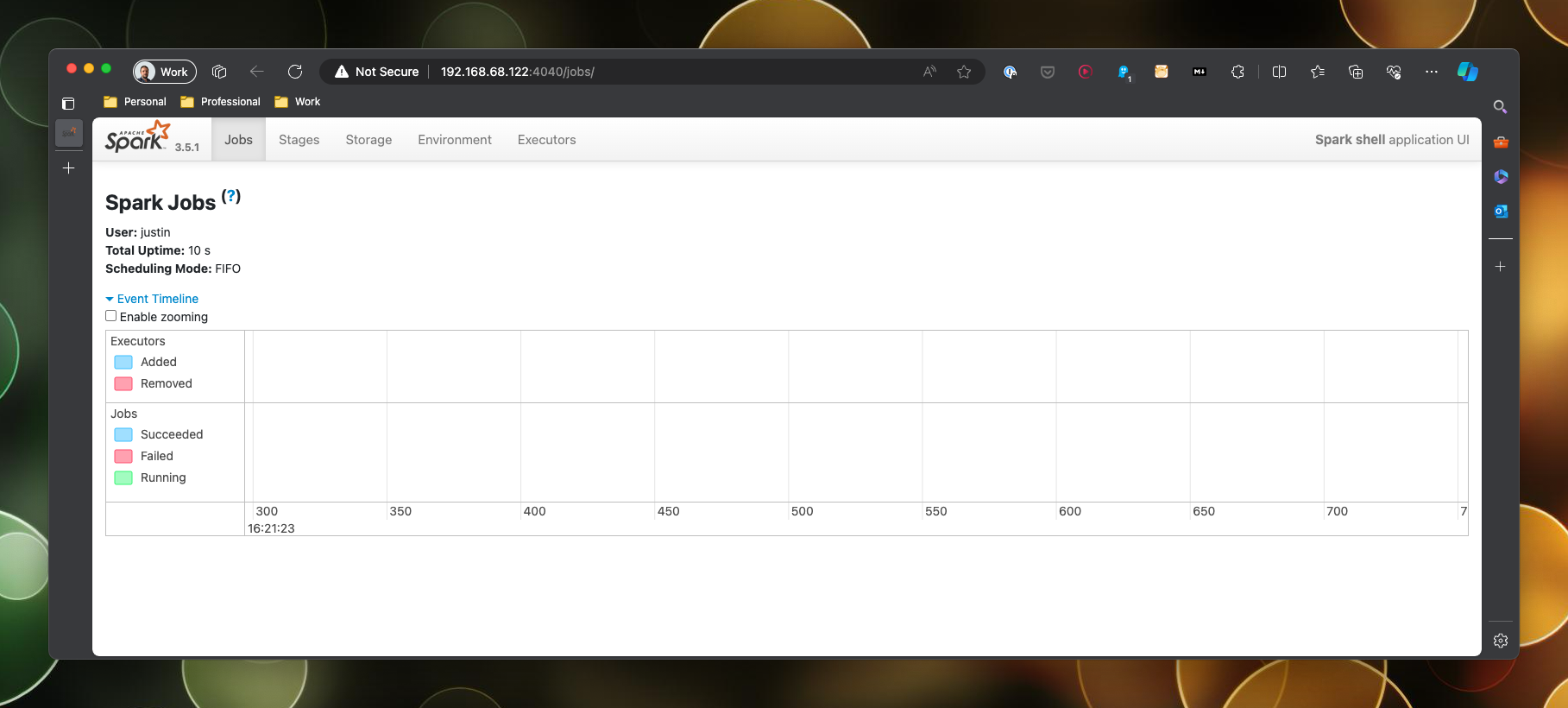1568x708 pixels.
Task: Click the Added executors blue swatch
Action: click(x=123, y=362)
